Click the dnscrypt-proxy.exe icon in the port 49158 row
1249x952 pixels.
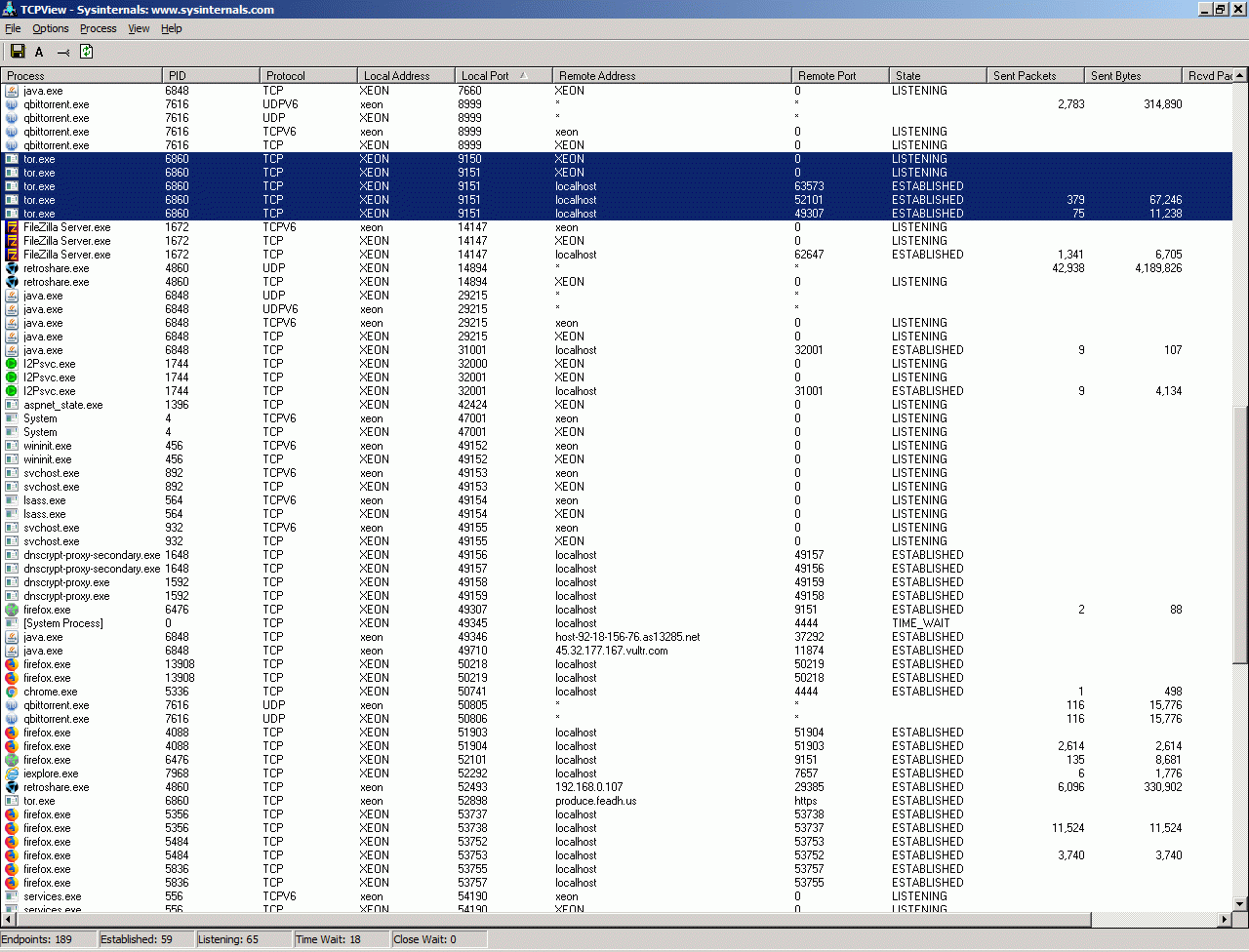coord(12,582)
